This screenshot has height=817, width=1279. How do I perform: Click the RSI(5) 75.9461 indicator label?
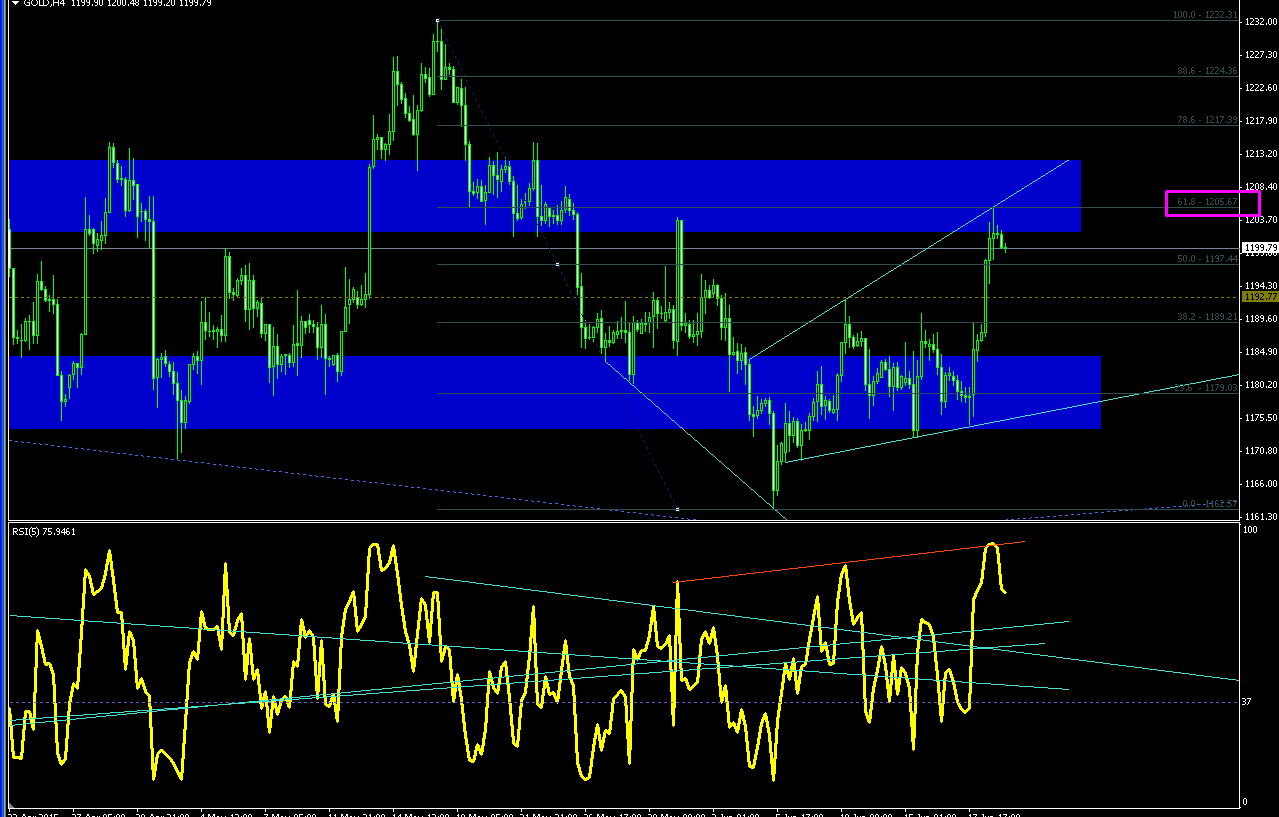point(43,531)
